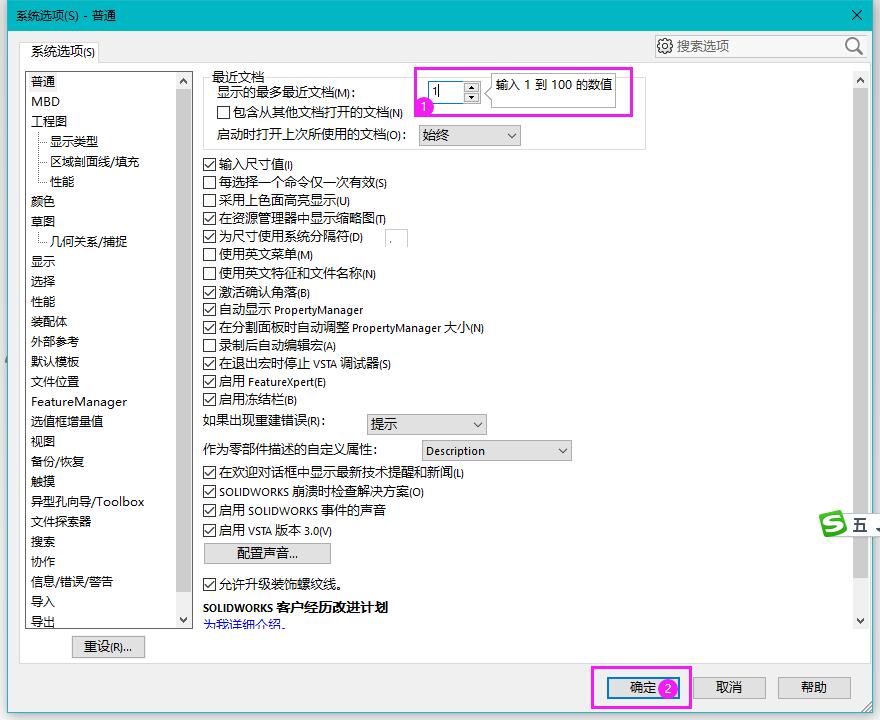Toggle 启用 FeatureXpert checkbox
The image size is (880, 720).
209,382
